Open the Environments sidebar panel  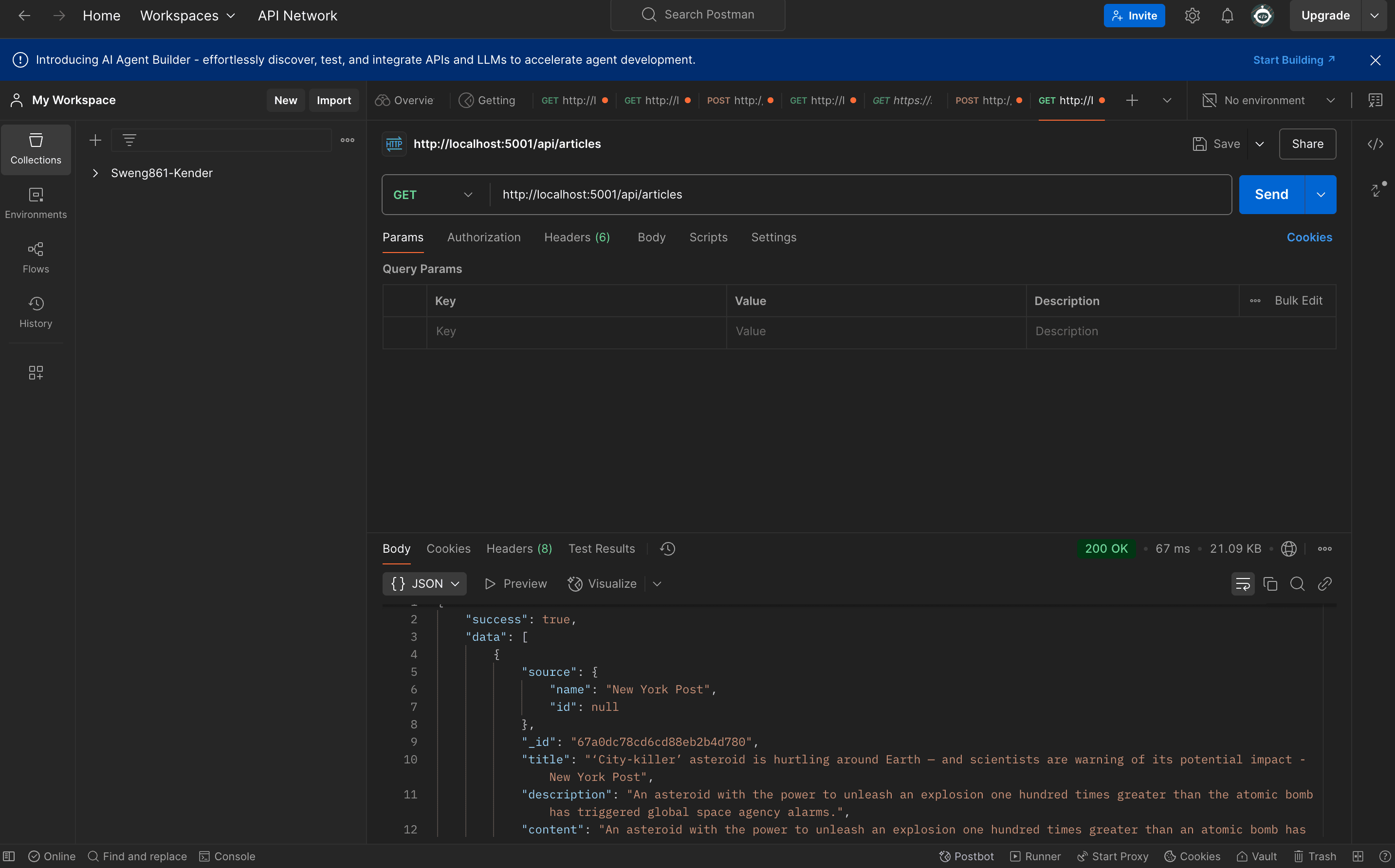(x=36, y=203)
